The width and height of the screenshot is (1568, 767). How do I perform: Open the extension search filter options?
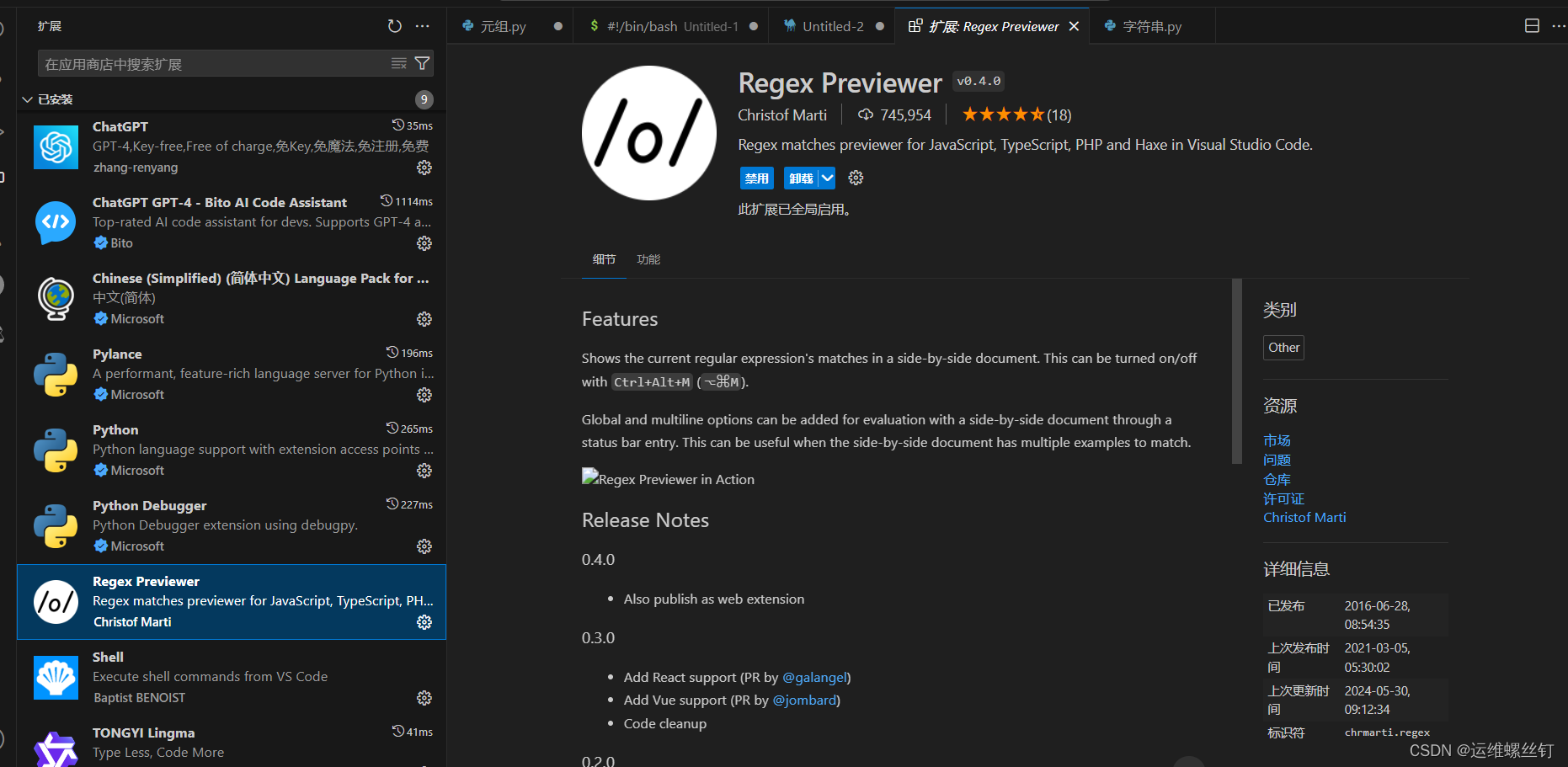pos(423,63)
